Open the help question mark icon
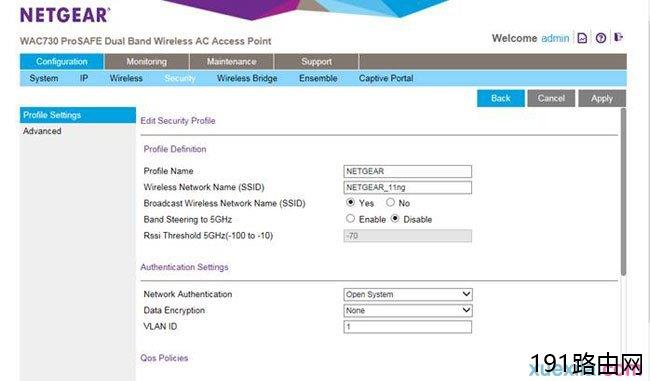This screenshot has height=381, width=650. pos(601,38)
